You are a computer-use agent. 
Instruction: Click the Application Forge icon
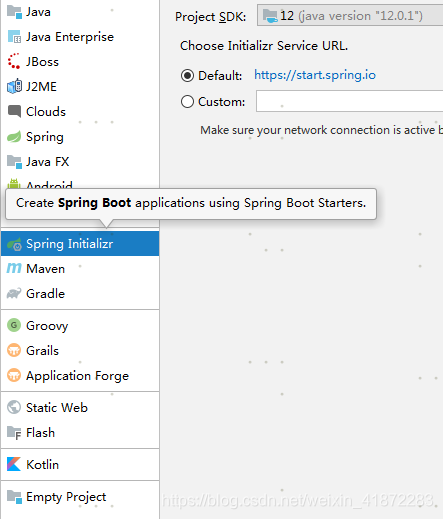[14, 375]
